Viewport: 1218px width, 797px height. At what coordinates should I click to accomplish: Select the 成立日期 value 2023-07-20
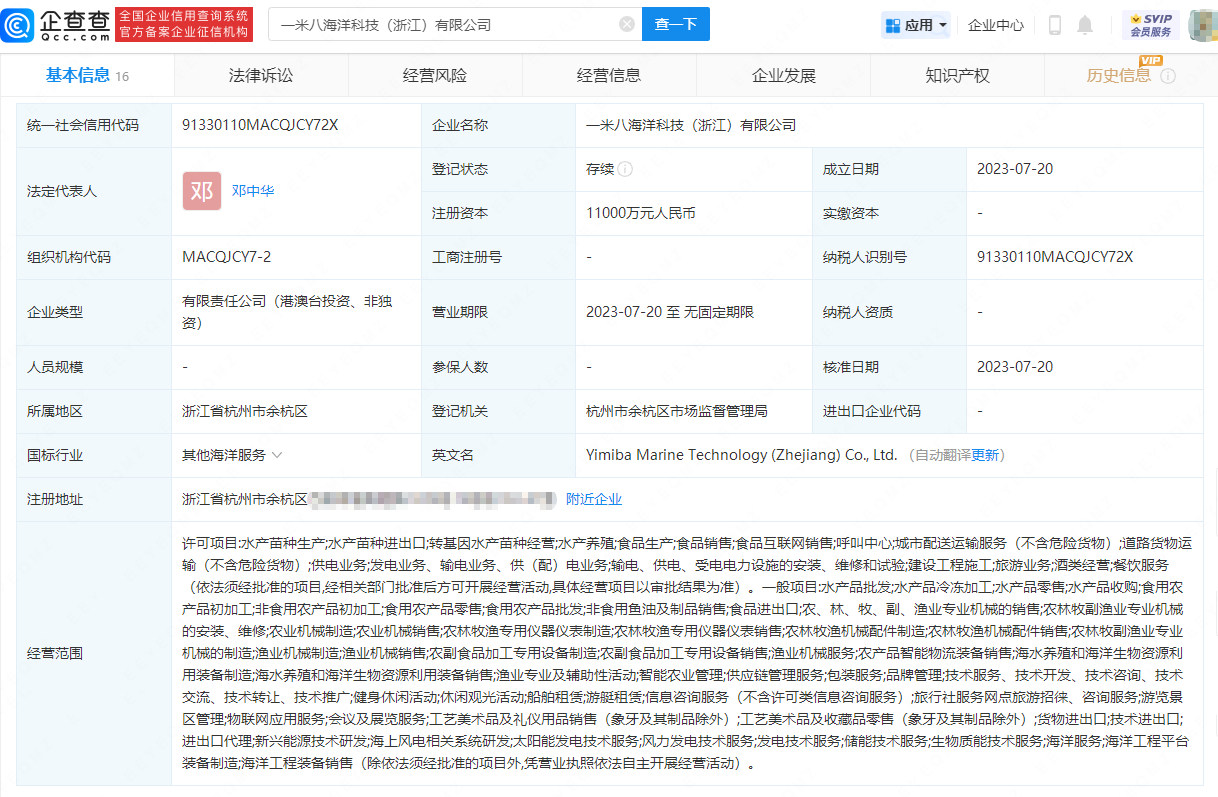[1015, 169]
